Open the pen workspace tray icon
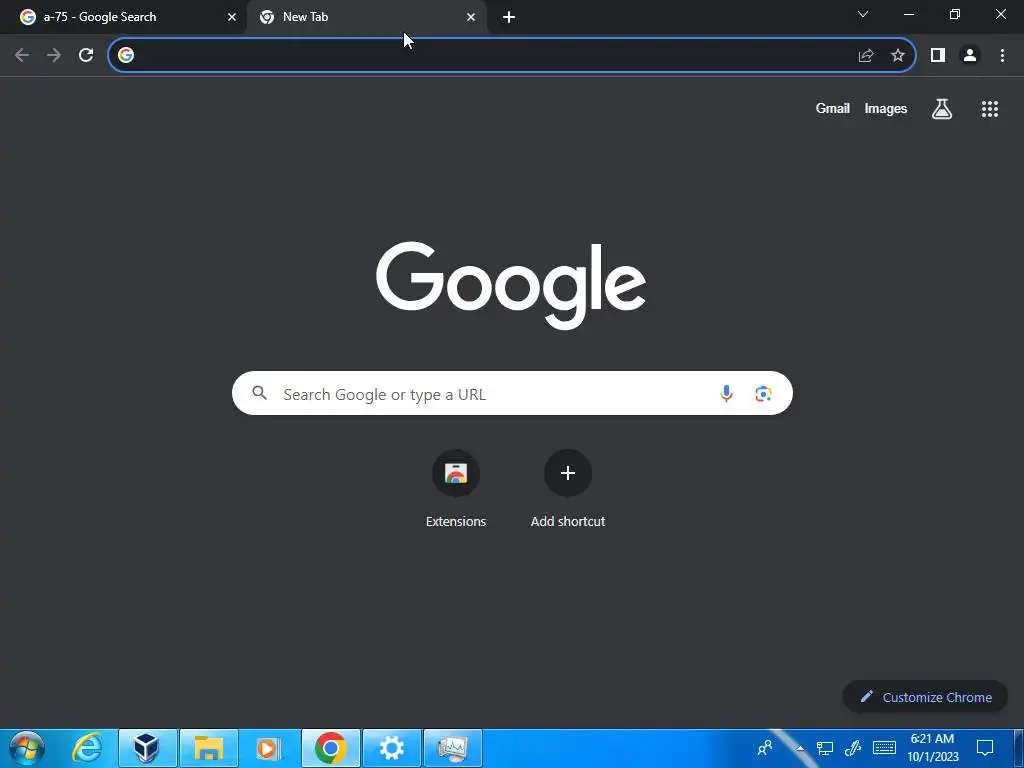1024x768 pixels. (853, 748)
